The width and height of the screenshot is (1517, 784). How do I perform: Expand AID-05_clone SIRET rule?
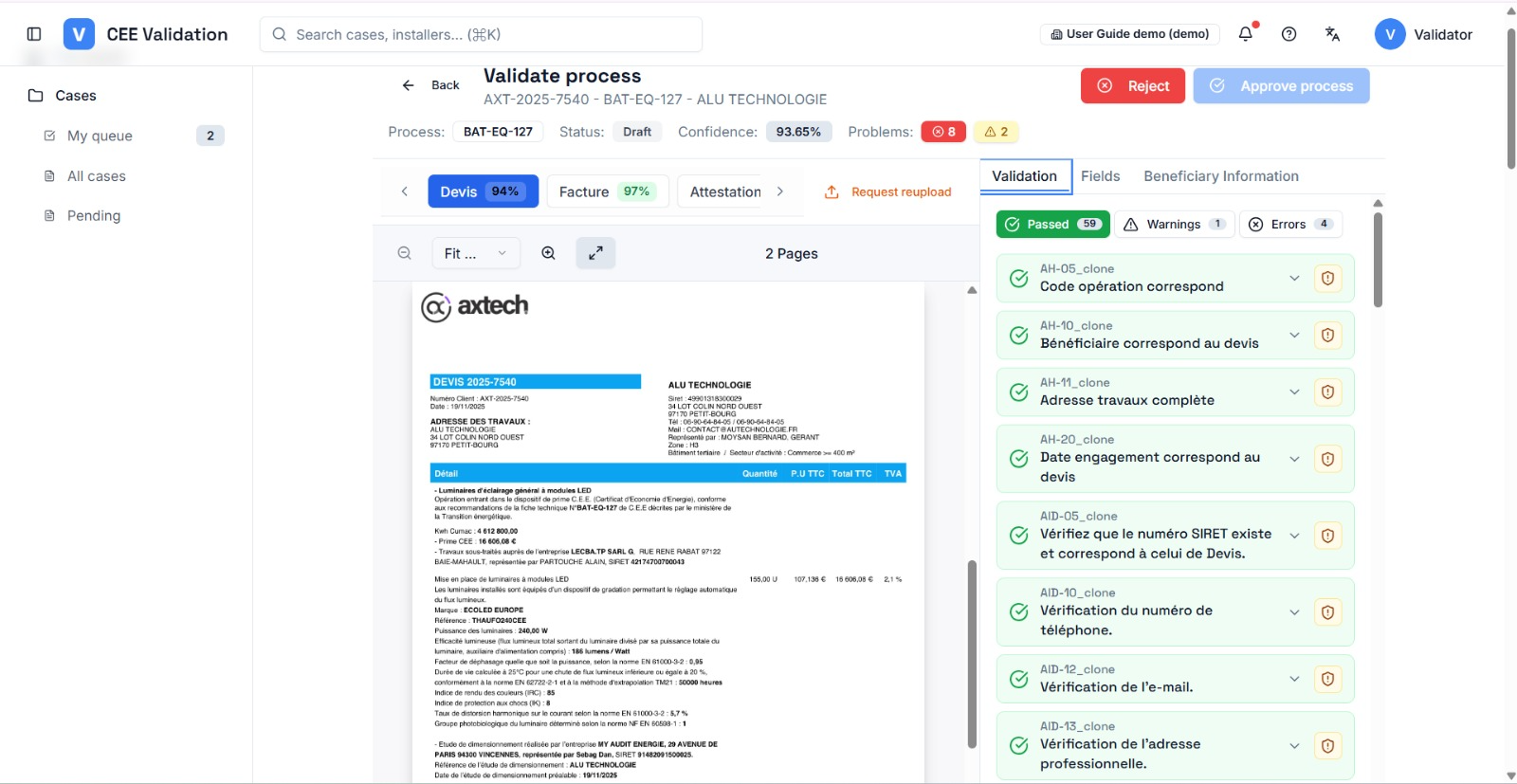click(x=1294, y=536)
